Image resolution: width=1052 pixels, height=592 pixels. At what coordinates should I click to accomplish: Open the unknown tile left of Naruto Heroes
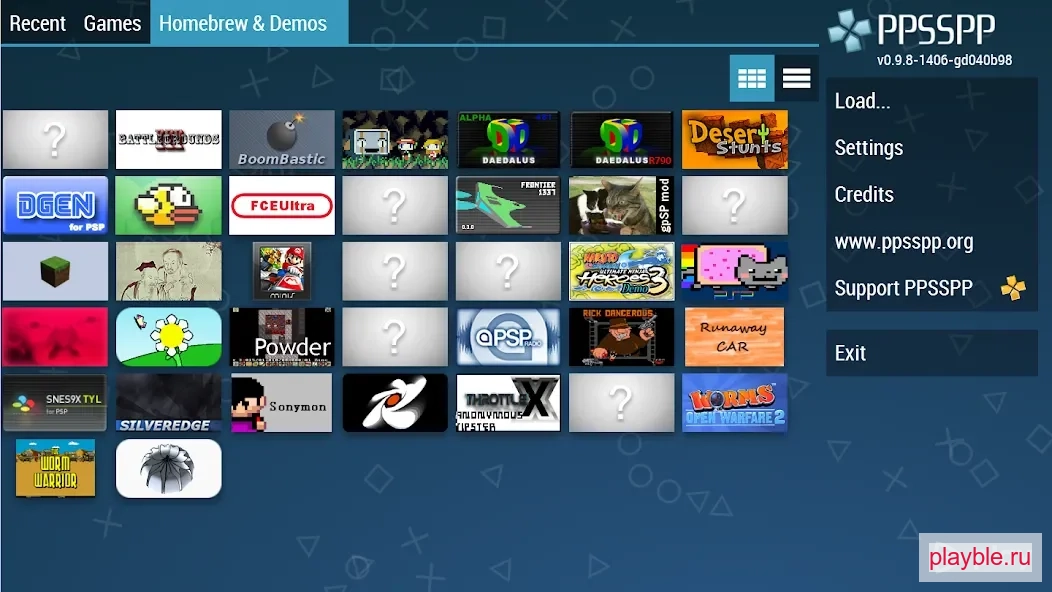[508, 271]
